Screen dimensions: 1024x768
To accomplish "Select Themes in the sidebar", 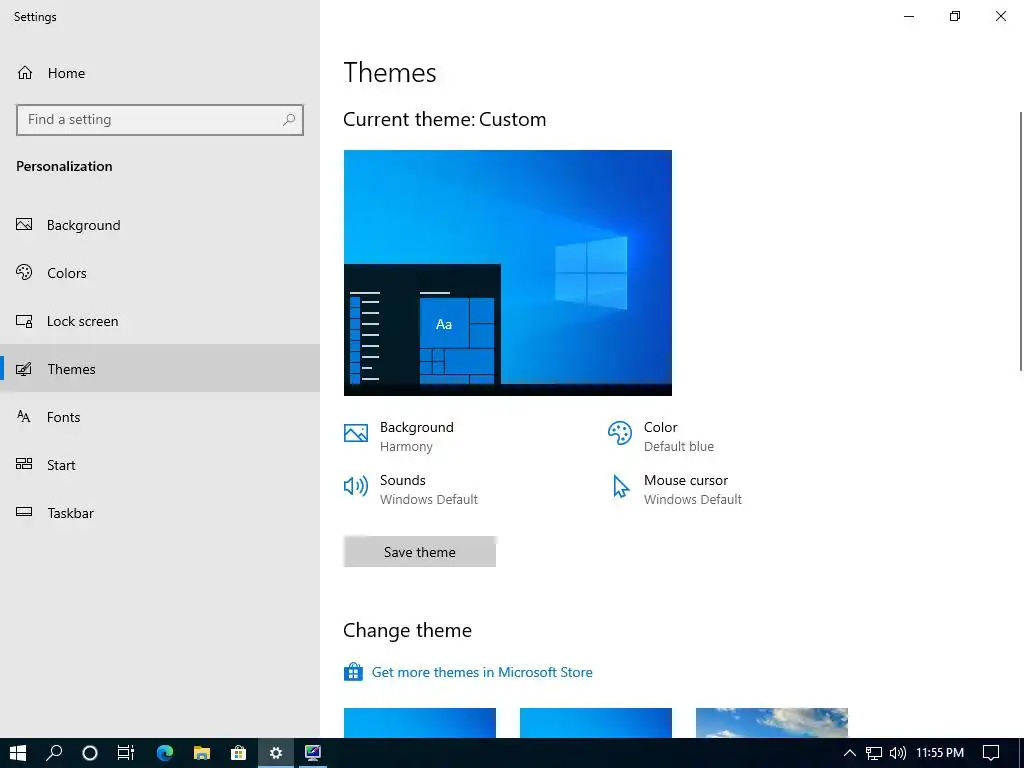I will (x=160, y=369).
